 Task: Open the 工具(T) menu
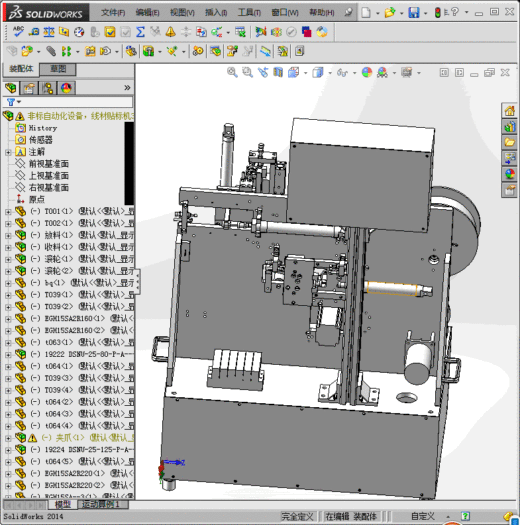coord(249,13)
